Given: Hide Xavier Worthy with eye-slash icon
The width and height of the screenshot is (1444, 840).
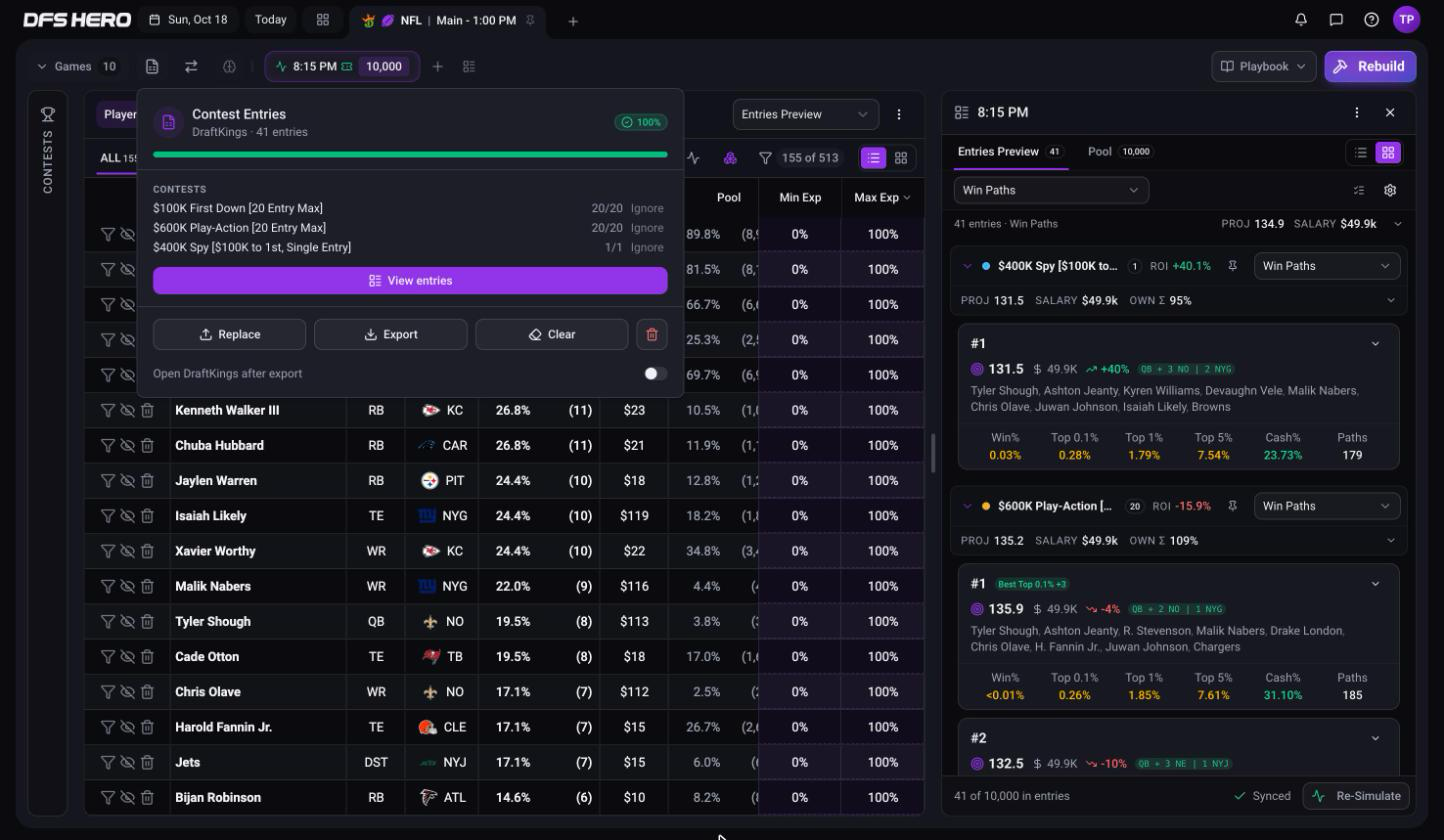Looking at the screenshot, I should [x=127, y=551].
